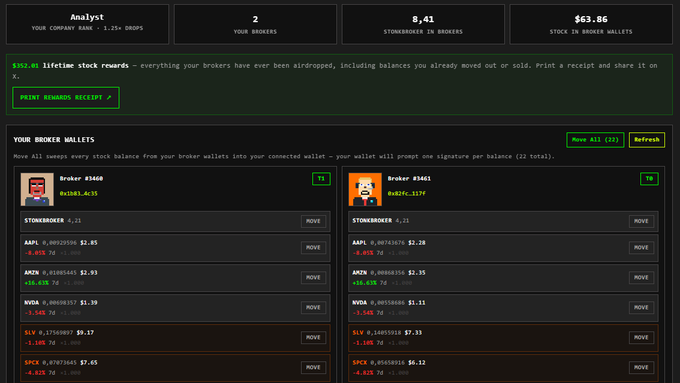Click Your Broker Wallets heading

[x=54, y=140]
